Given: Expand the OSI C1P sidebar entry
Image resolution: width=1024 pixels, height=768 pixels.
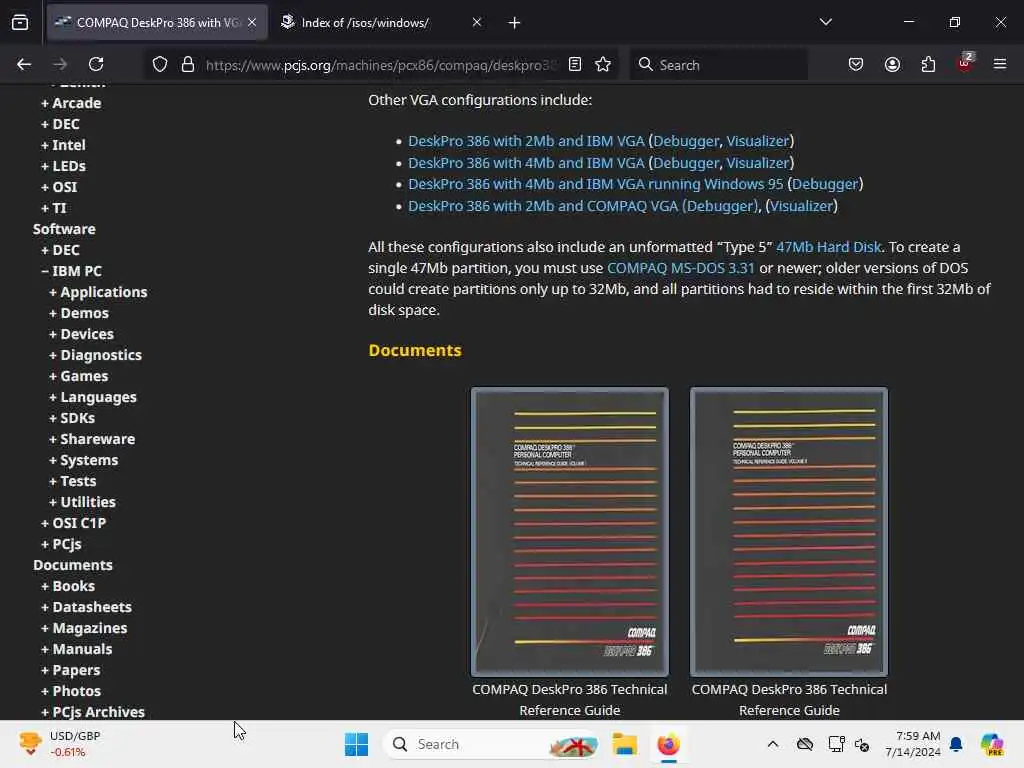Looking at the screenshot, I should [73, 523].
